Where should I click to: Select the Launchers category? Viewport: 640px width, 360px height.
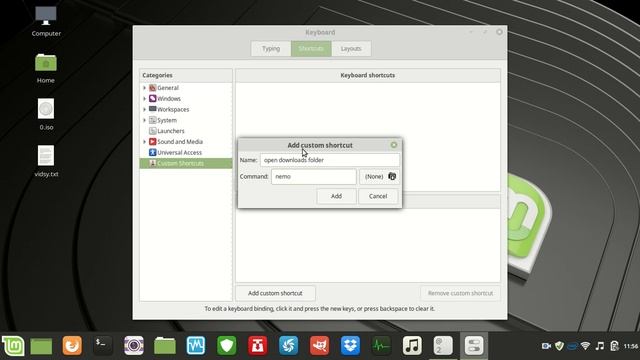(x=186, y=131)
